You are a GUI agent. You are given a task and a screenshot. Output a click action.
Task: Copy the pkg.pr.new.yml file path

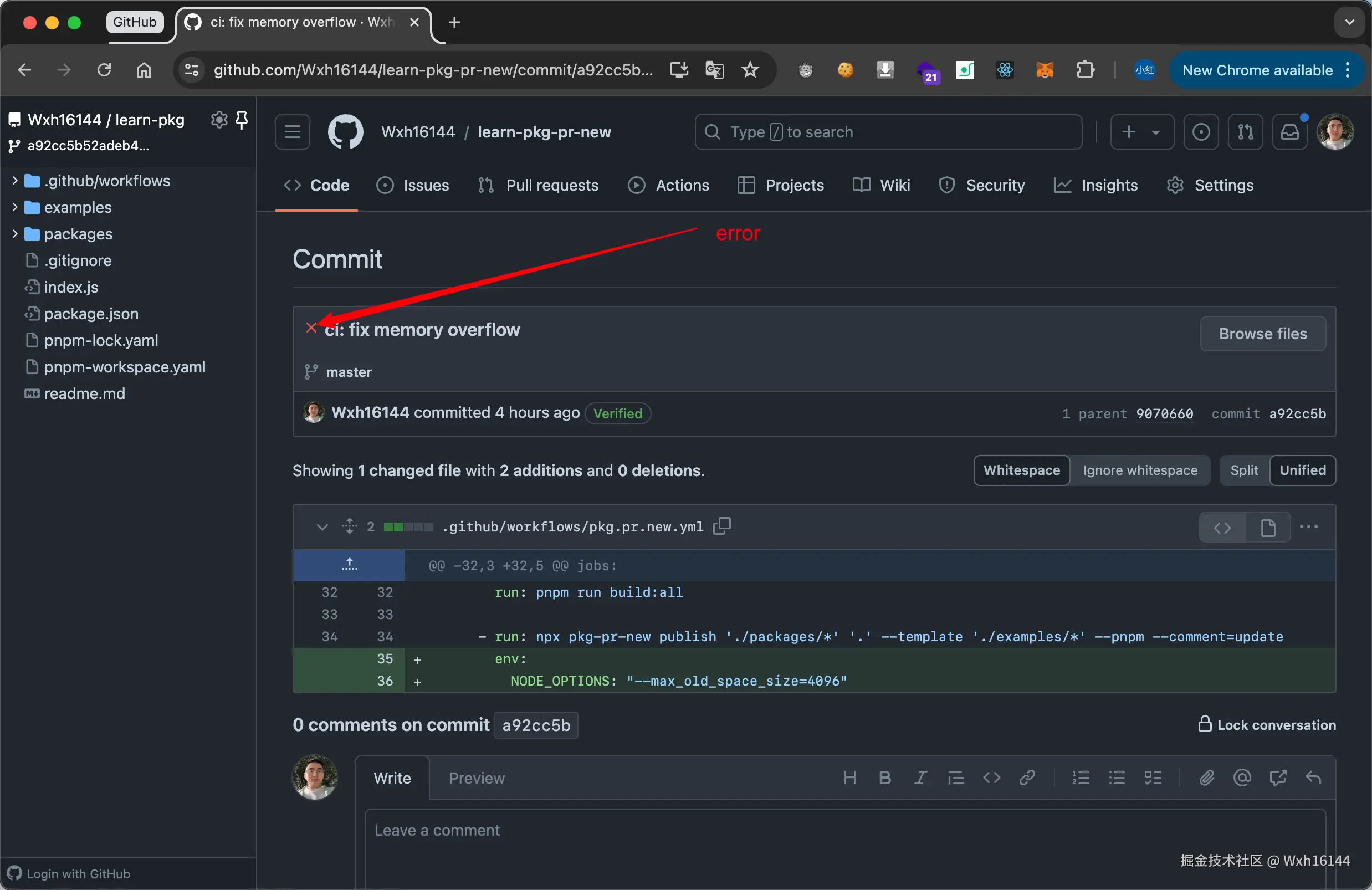coord(722,526)
